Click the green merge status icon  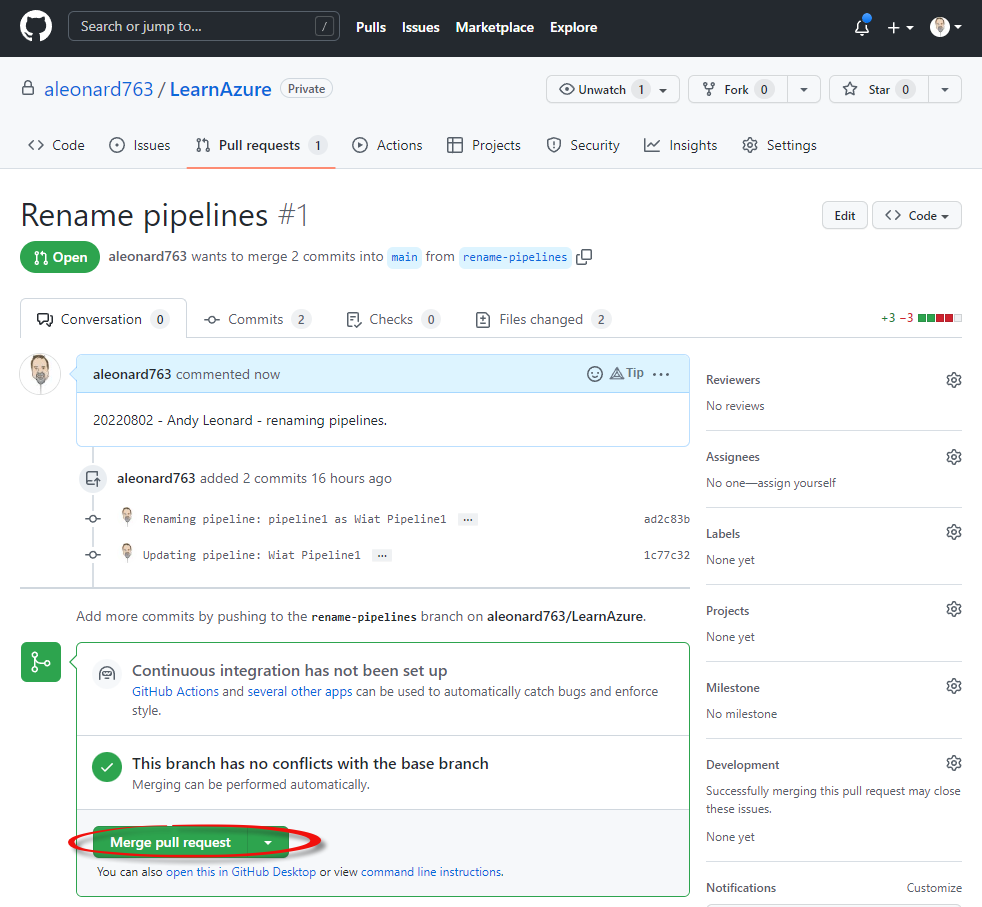tap(41, 662)
